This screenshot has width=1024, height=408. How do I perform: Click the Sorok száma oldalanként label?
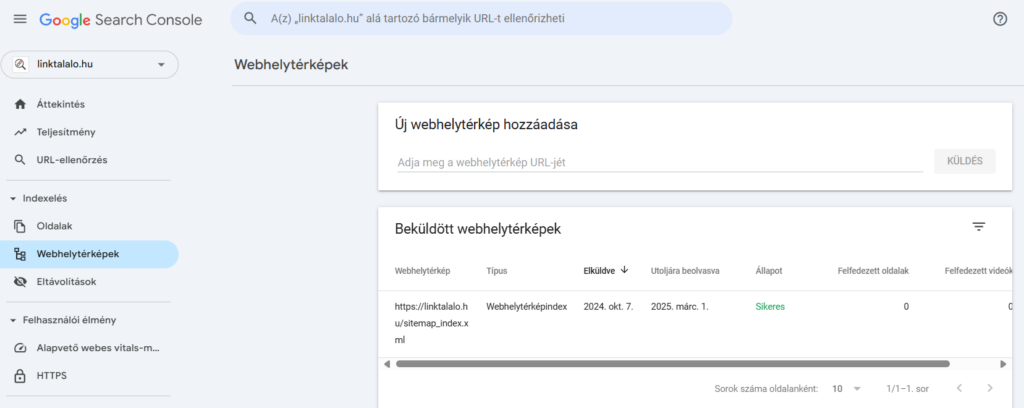coord(766,388)
